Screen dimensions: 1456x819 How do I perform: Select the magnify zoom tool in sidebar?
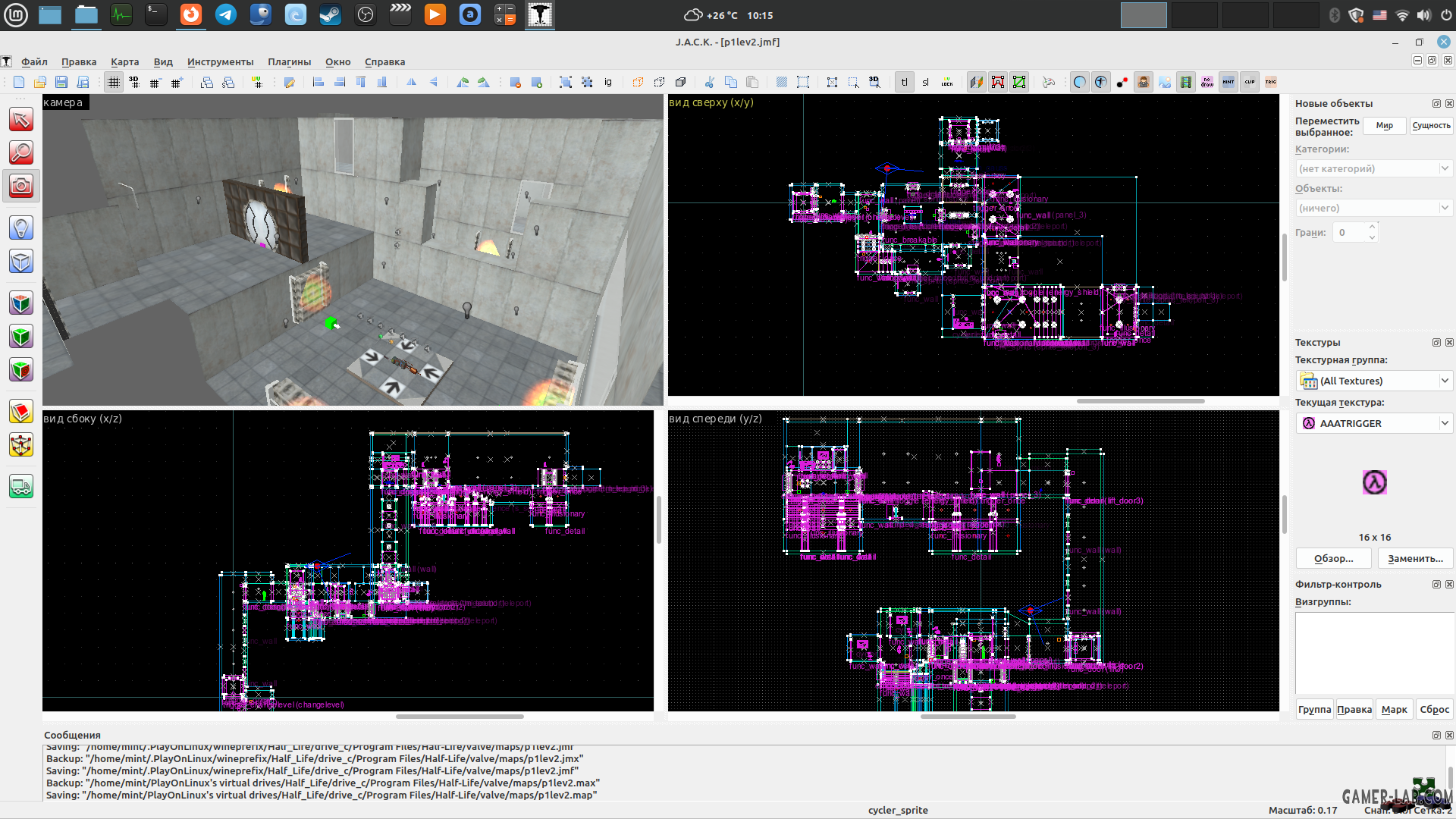pos(21,152)
